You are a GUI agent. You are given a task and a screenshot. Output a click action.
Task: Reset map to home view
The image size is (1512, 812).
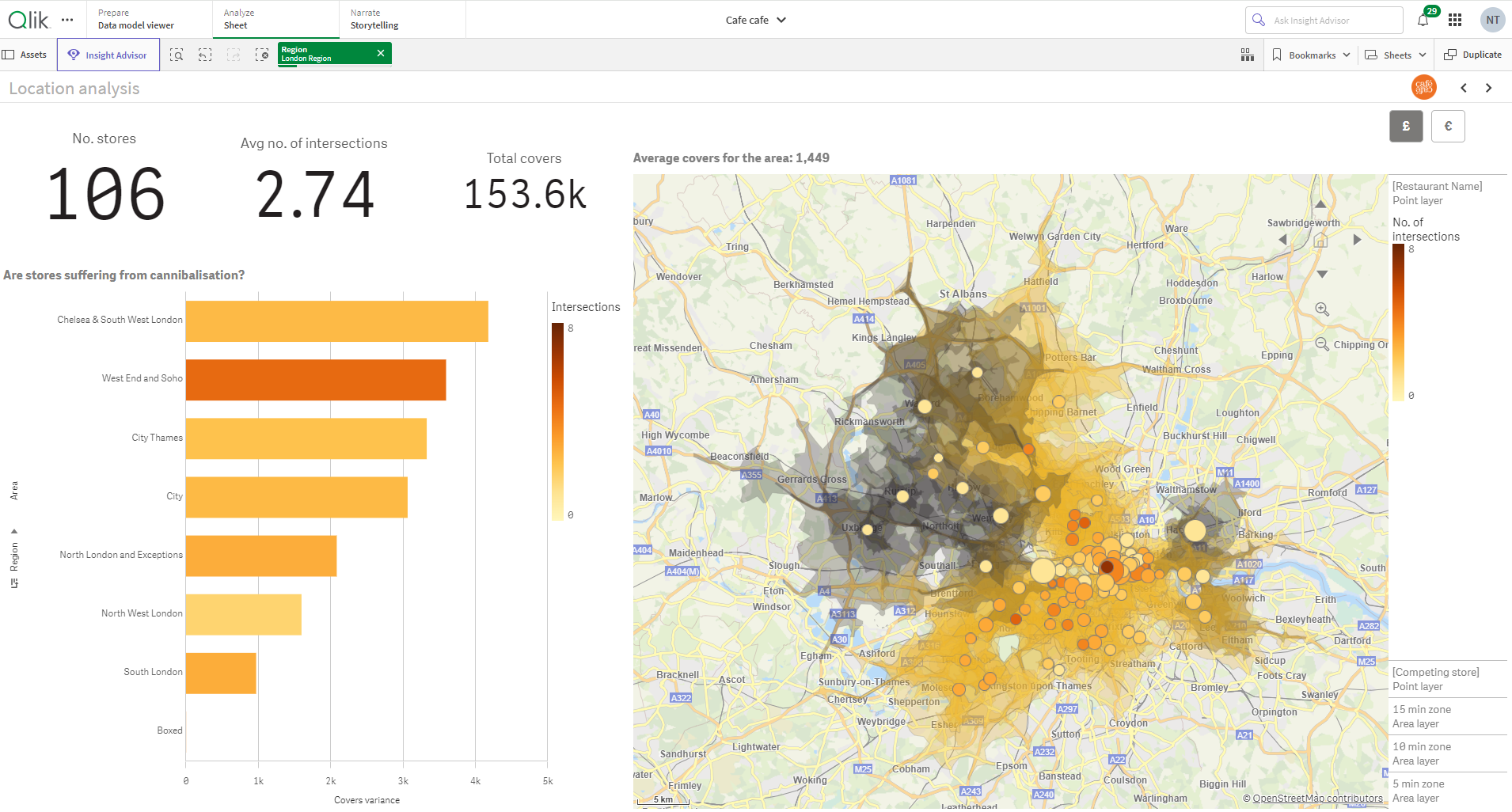1320,241
